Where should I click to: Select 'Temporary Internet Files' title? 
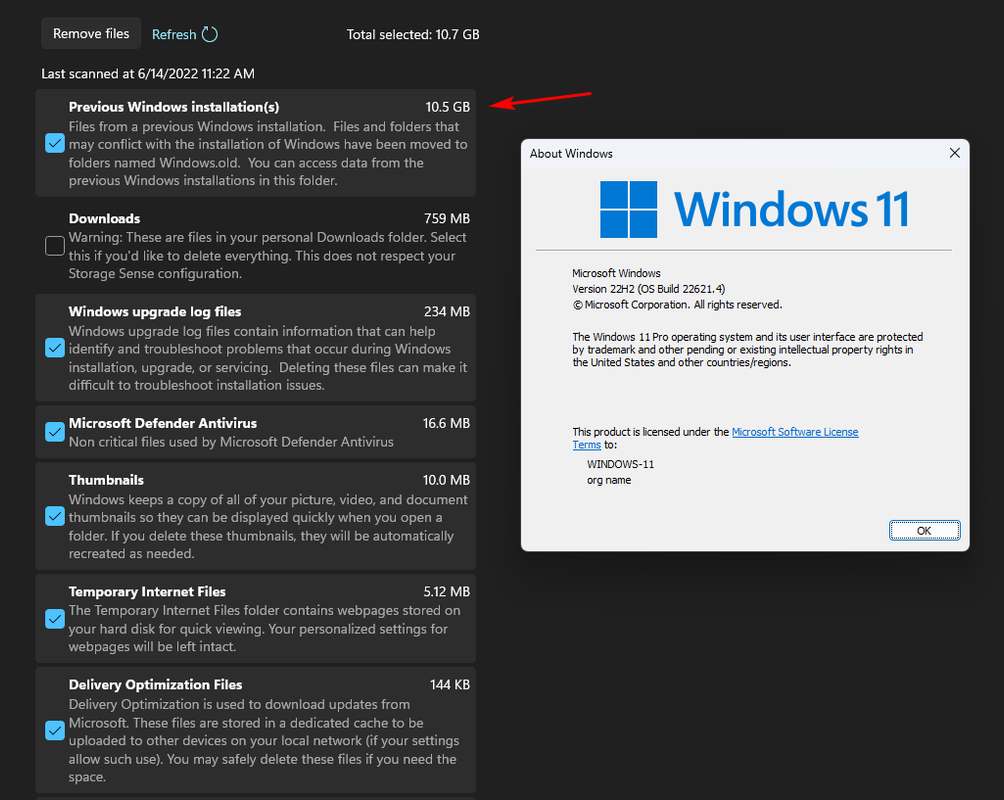click(x=147, y=592)
